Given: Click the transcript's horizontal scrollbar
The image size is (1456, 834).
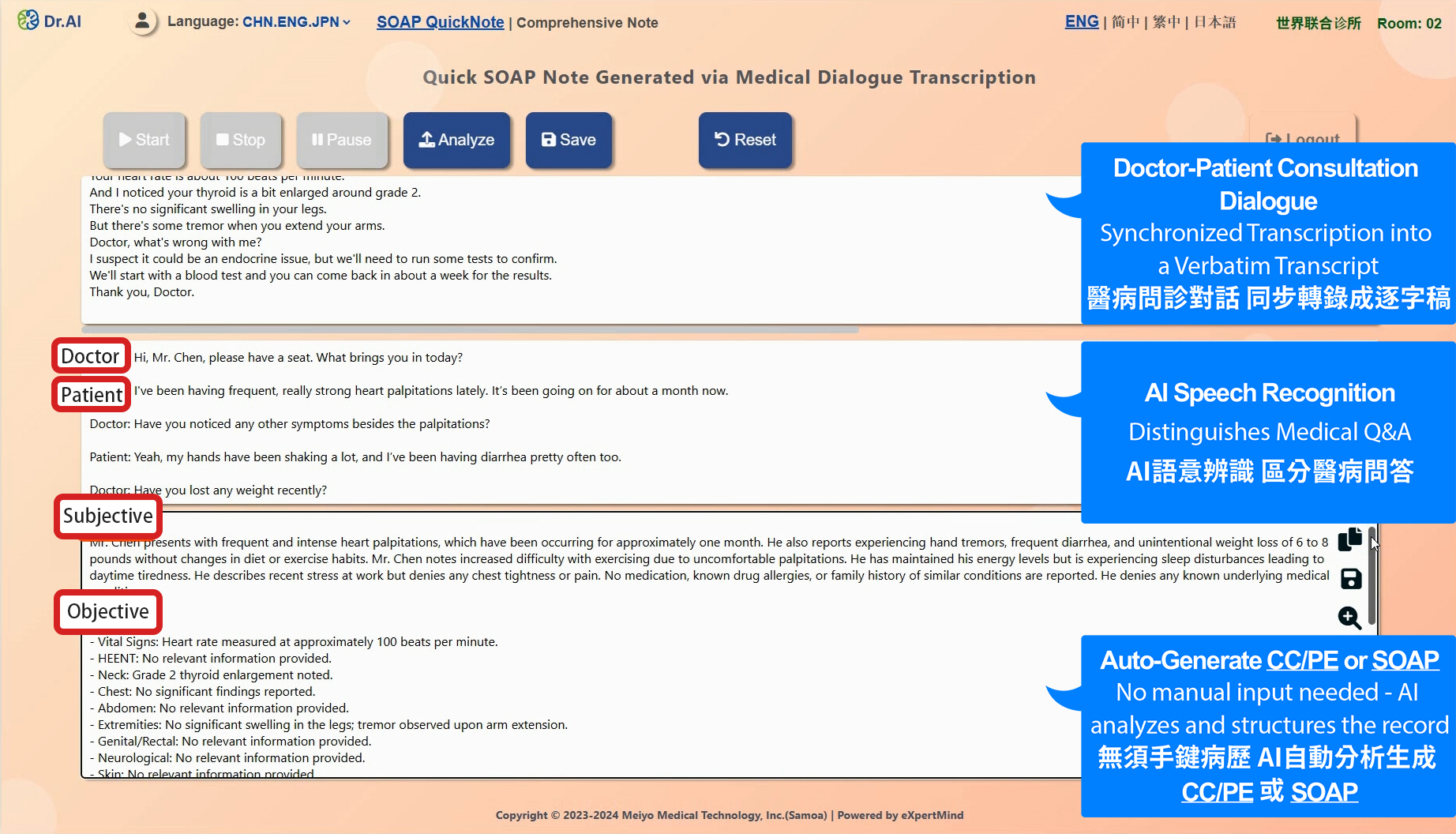Looking at the screenshot, I should (470, 329).
